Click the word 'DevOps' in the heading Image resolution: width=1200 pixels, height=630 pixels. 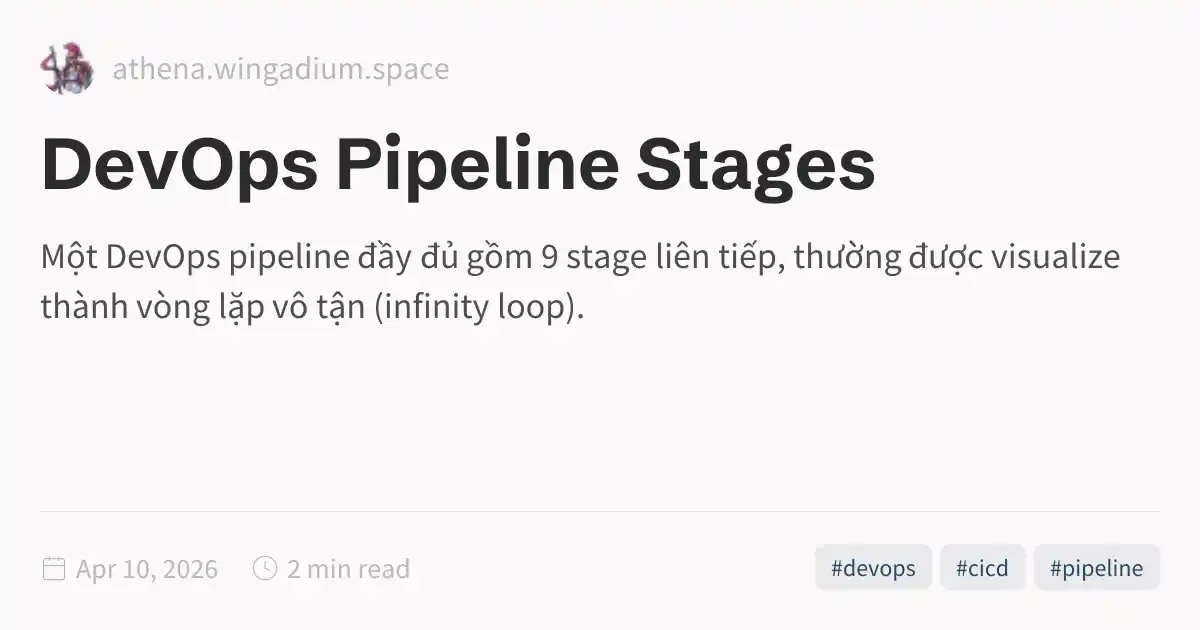coord(180,165)
